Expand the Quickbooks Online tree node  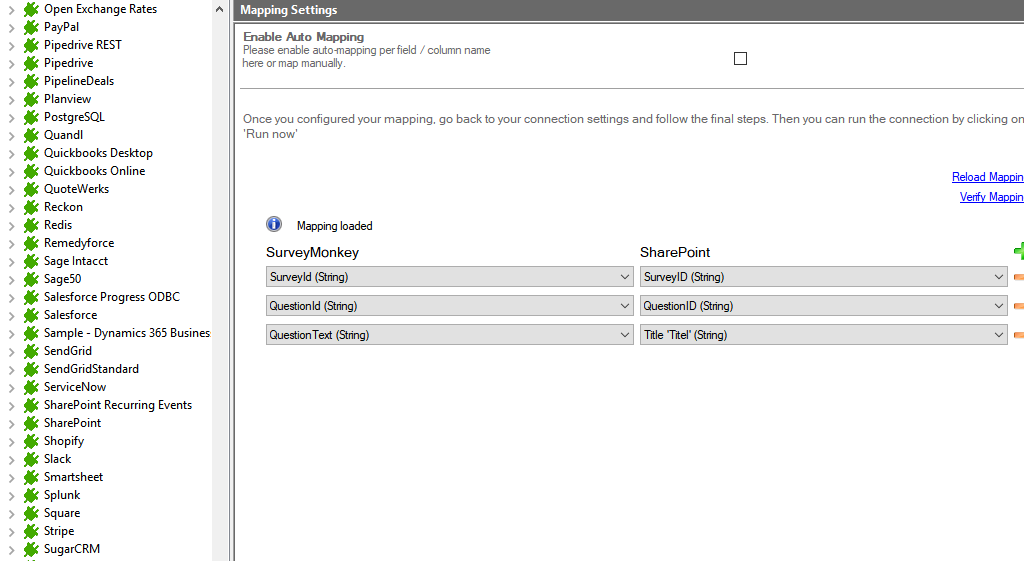tap(11, 171)
